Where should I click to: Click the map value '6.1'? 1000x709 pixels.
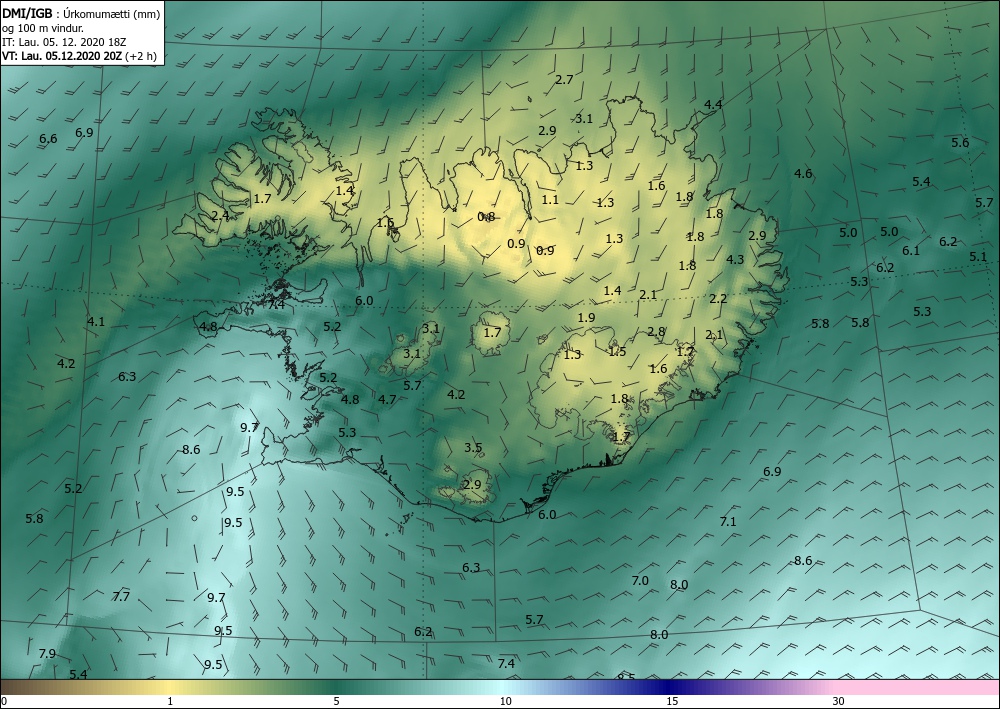pyautogui.click(x=911, y=251)
